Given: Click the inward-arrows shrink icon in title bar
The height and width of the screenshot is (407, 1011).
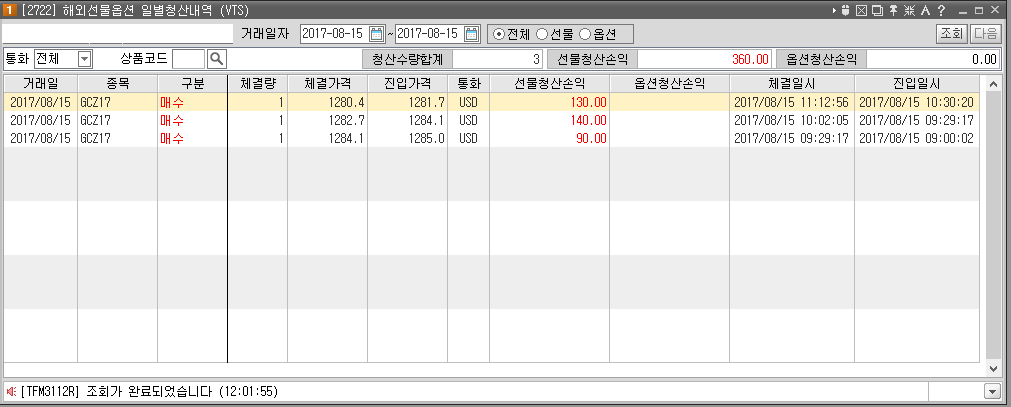Looking at the screenshot, I should point(908,10).
